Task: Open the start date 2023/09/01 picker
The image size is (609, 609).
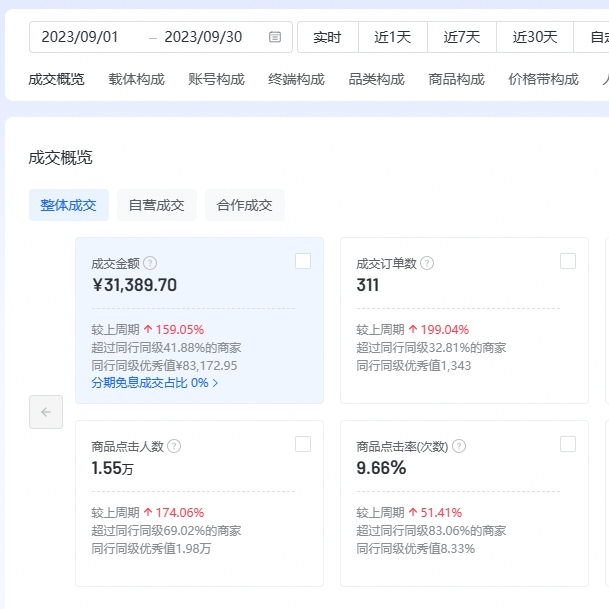Action: (x=80, y=37)
